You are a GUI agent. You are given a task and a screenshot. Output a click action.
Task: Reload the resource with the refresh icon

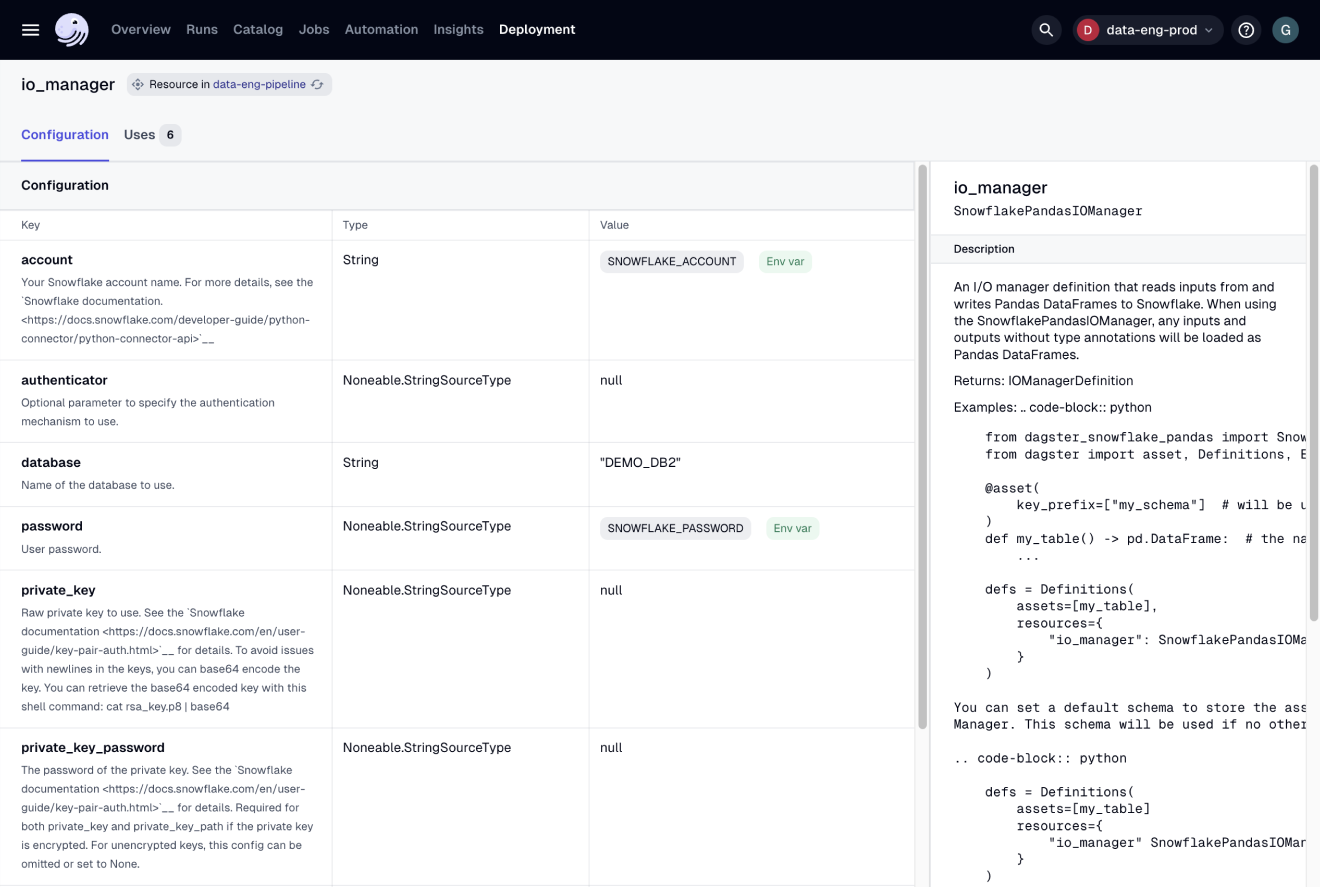318,84
